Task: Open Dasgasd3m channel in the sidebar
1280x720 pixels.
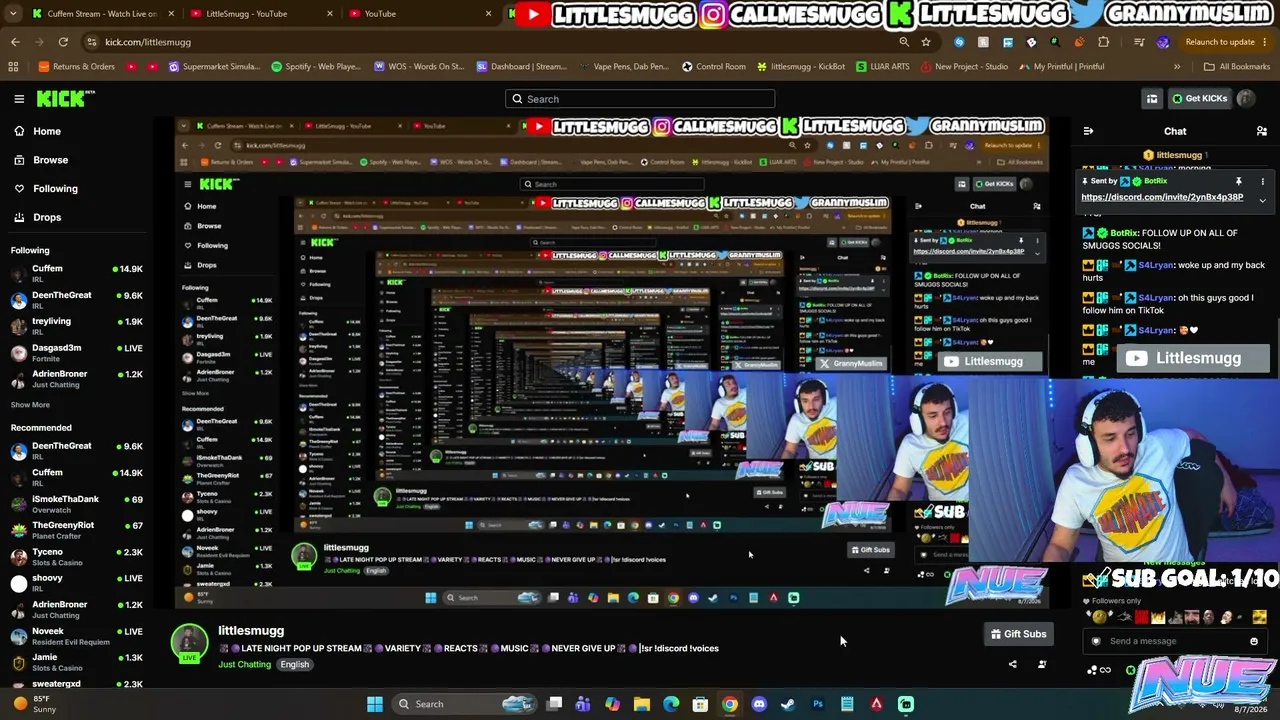Action: point(76,352)
